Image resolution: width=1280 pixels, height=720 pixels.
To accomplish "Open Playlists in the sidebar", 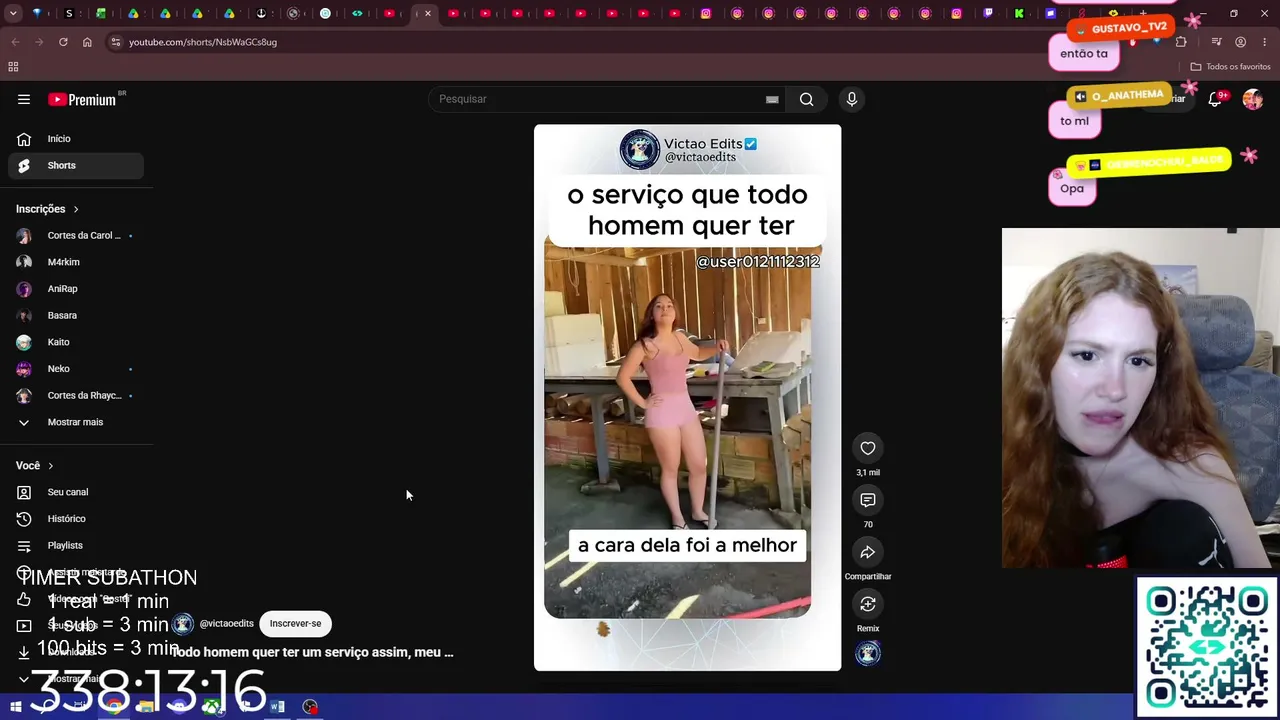I will point(76,545).
